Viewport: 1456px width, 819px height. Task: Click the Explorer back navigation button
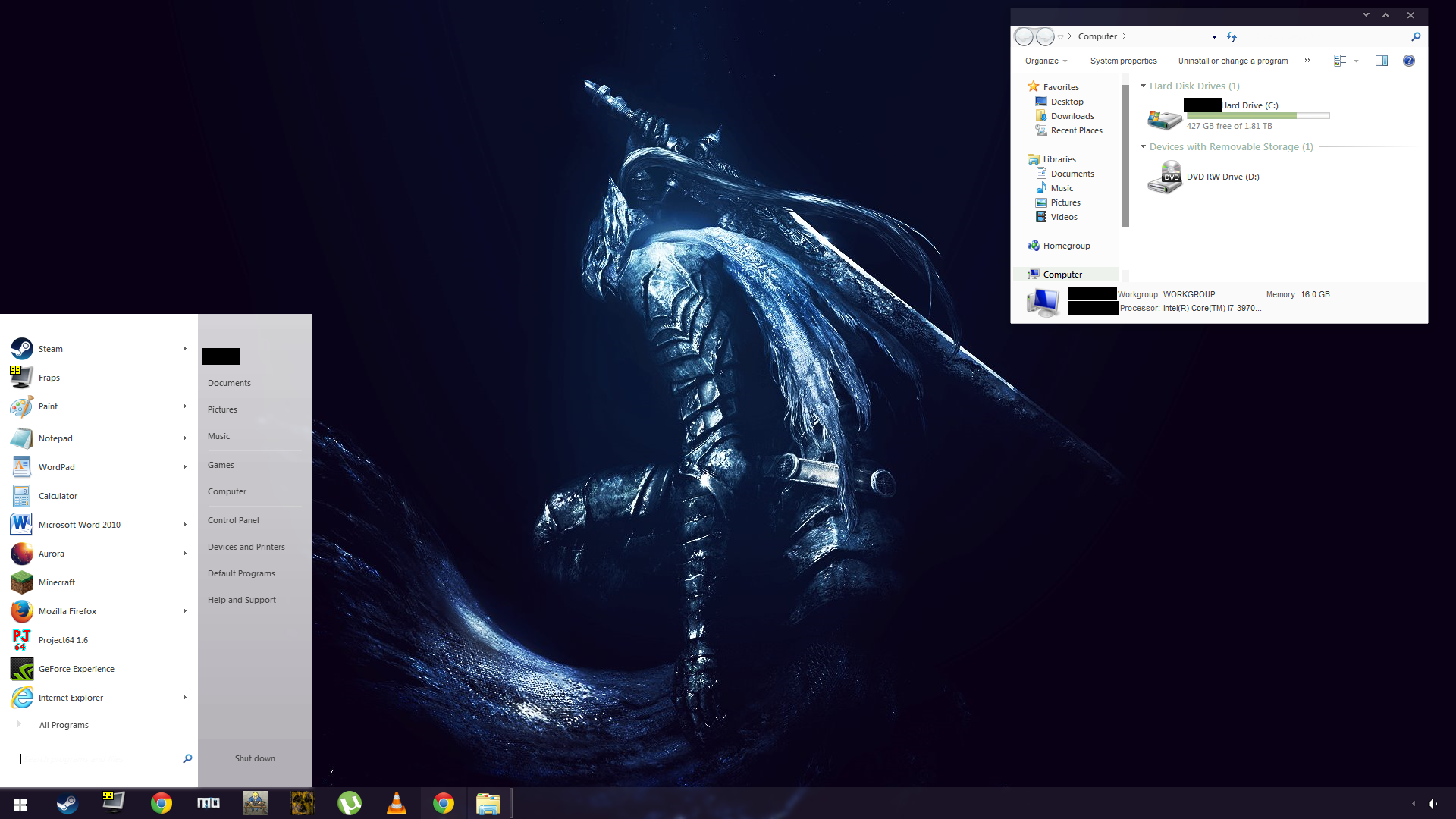pos(1024,36)
